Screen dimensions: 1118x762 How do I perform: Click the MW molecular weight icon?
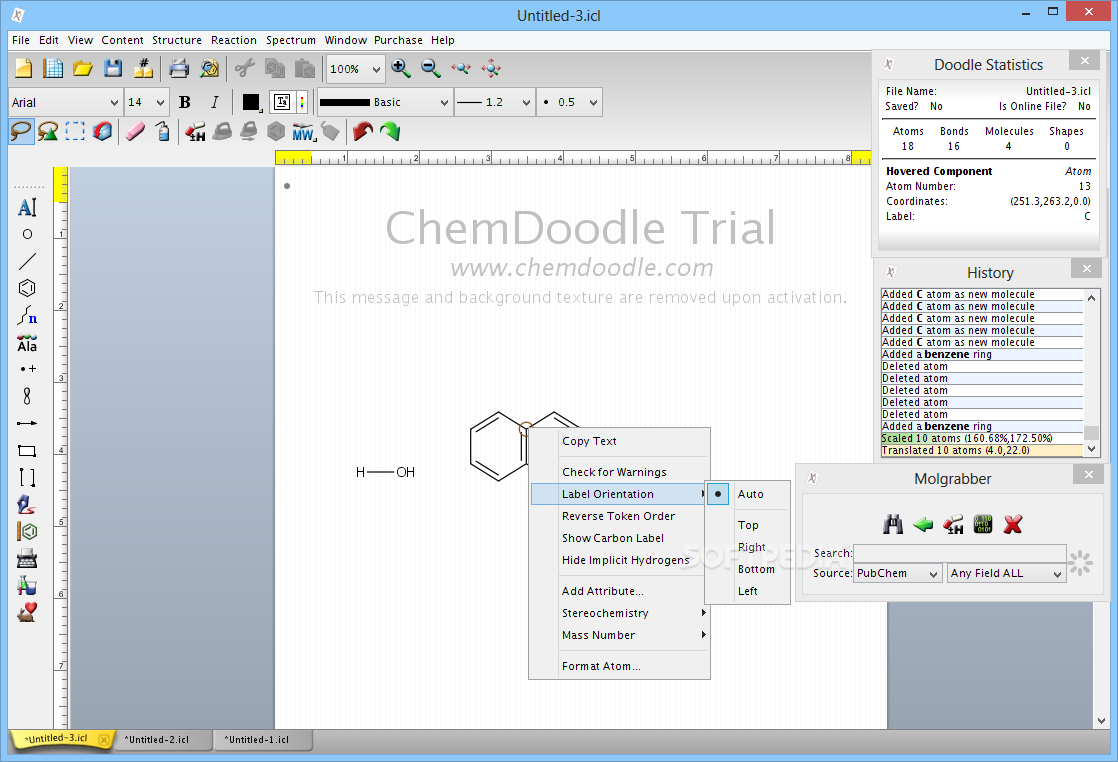[x=303, y=132]
